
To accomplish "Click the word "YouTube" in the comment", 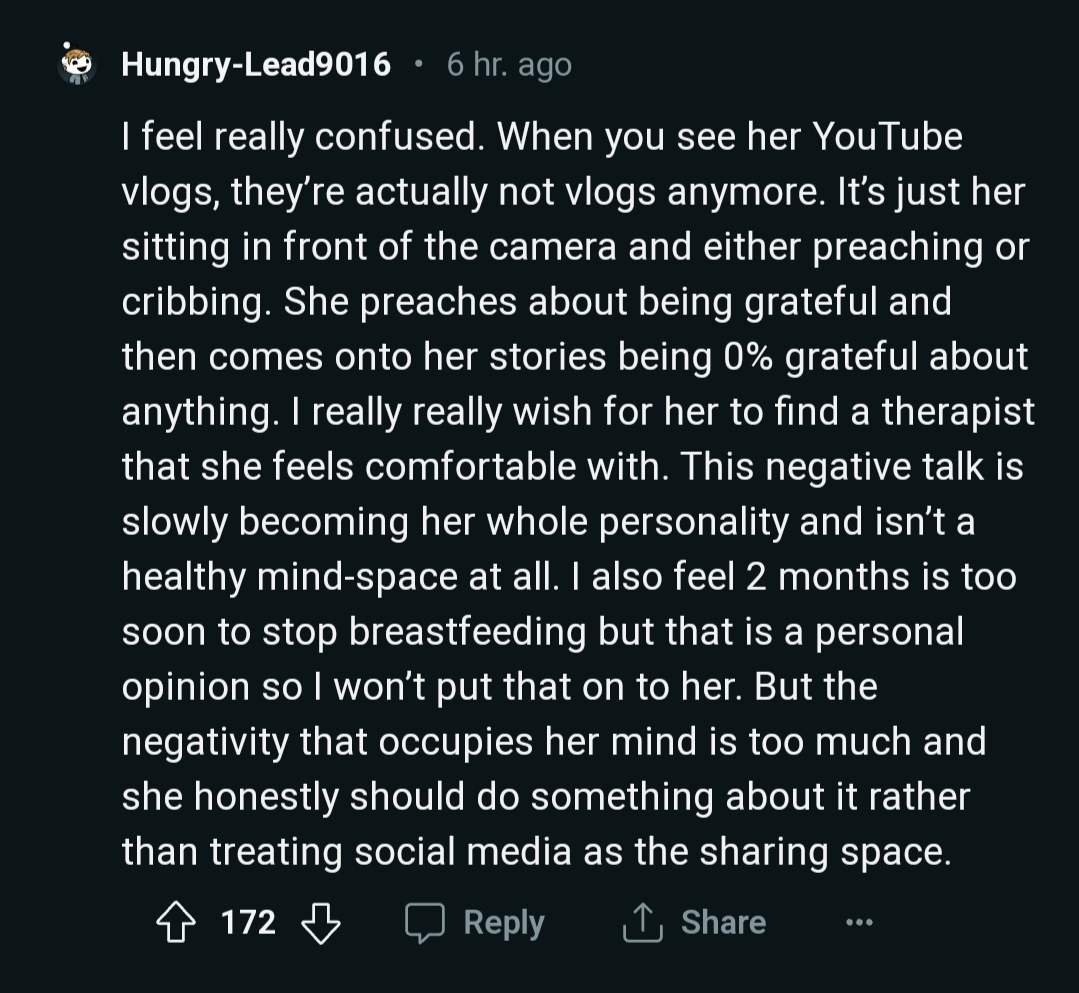I will pos(887,136).
